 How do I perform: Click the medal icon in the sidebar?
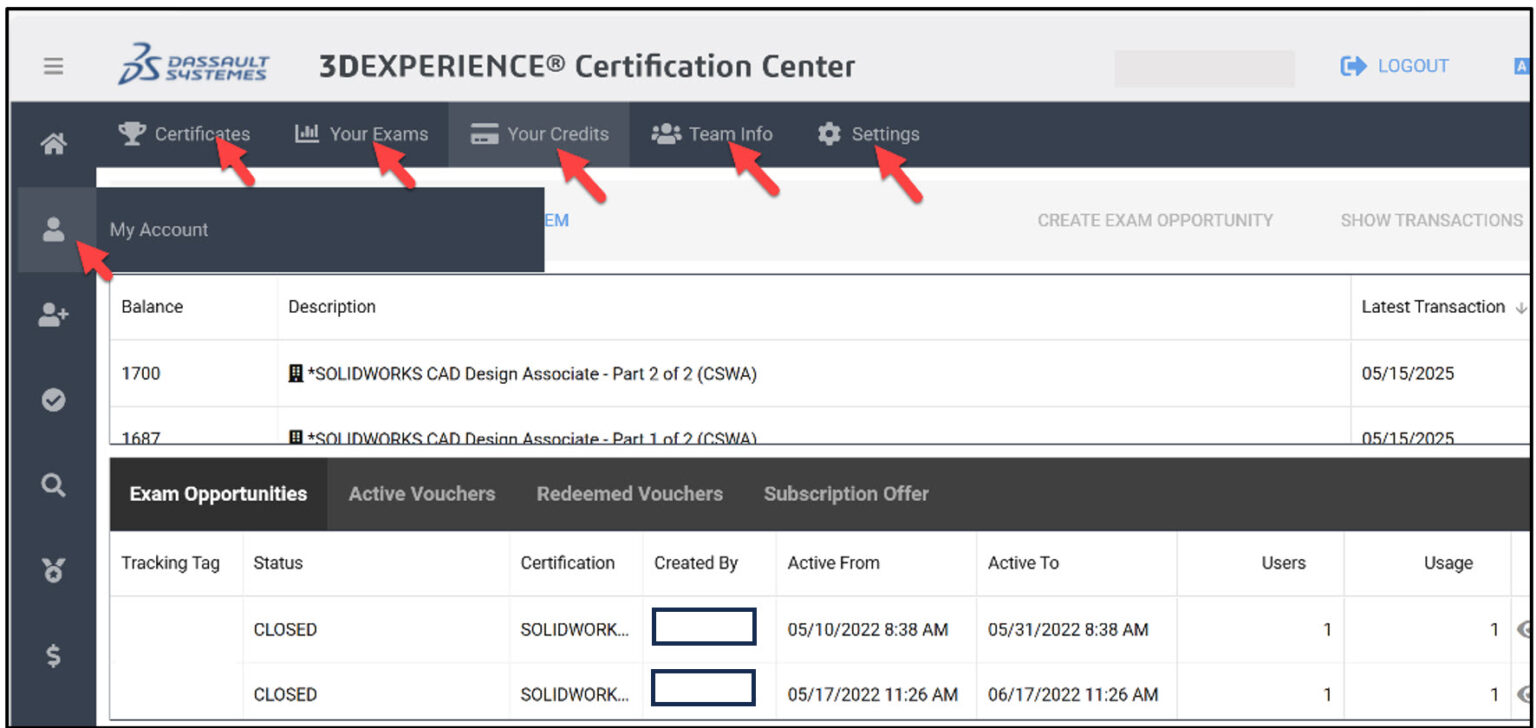[x=53, y=570]
